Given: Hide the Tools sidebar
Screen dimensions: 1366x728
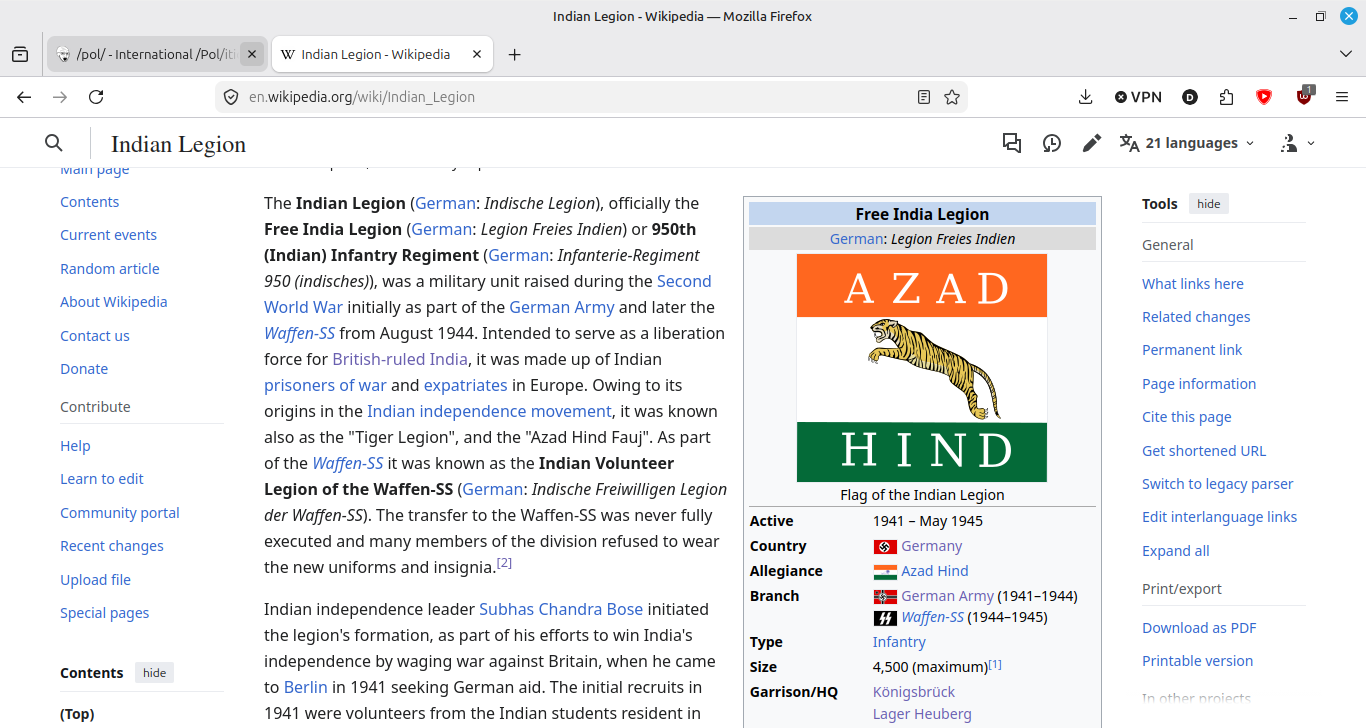Looking at the screenshot, I should coord(1209,204).
